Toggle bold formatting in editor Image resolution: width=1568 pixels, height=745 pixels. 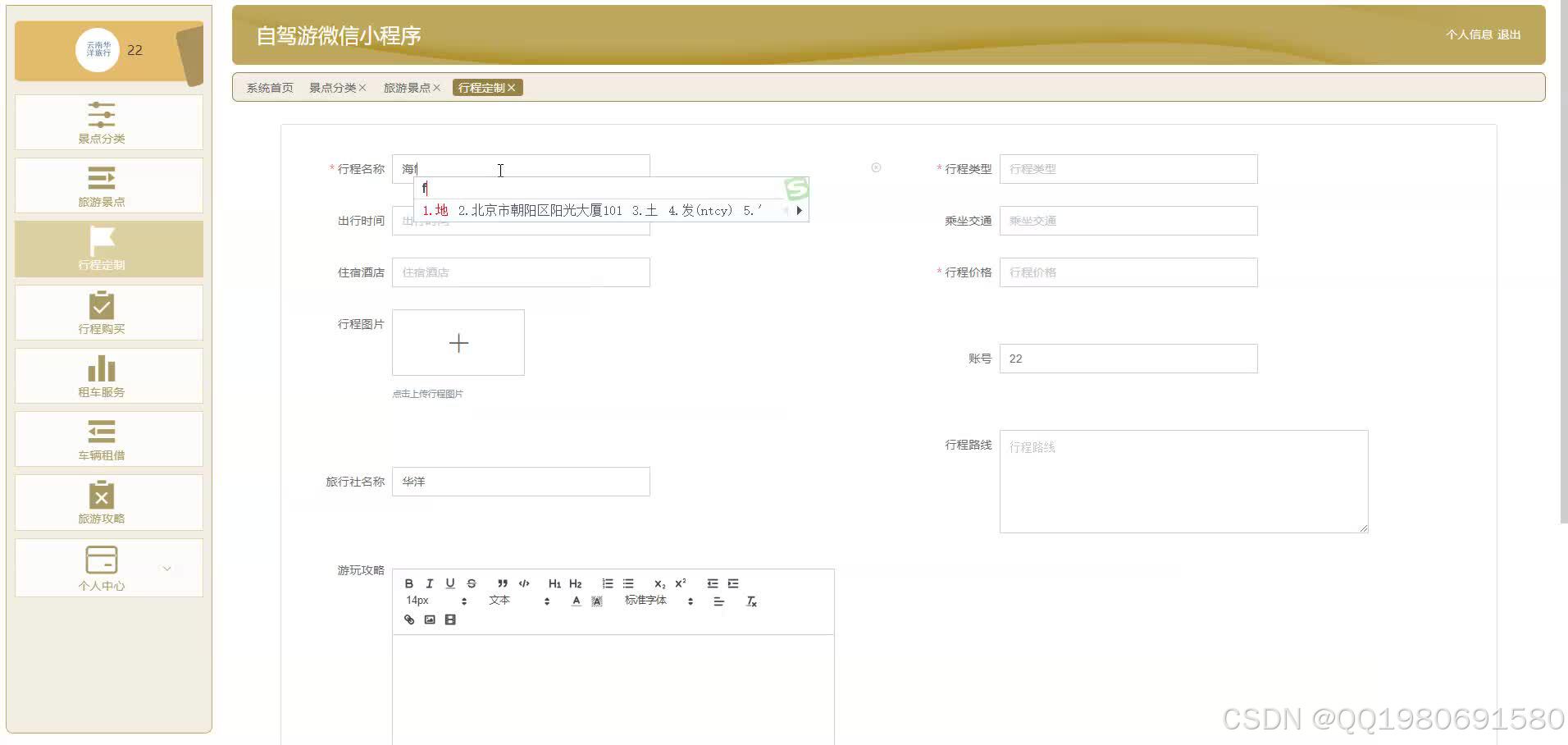409,583
